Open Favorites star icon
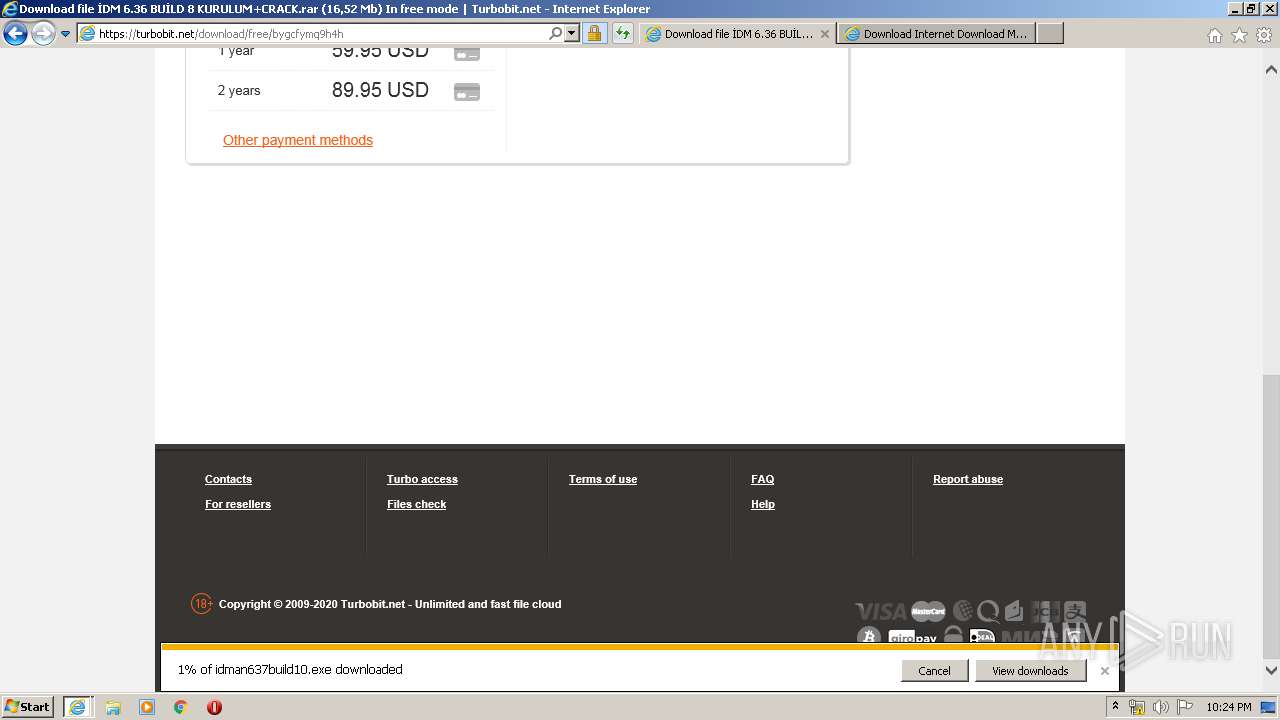 coord(1239,35)
